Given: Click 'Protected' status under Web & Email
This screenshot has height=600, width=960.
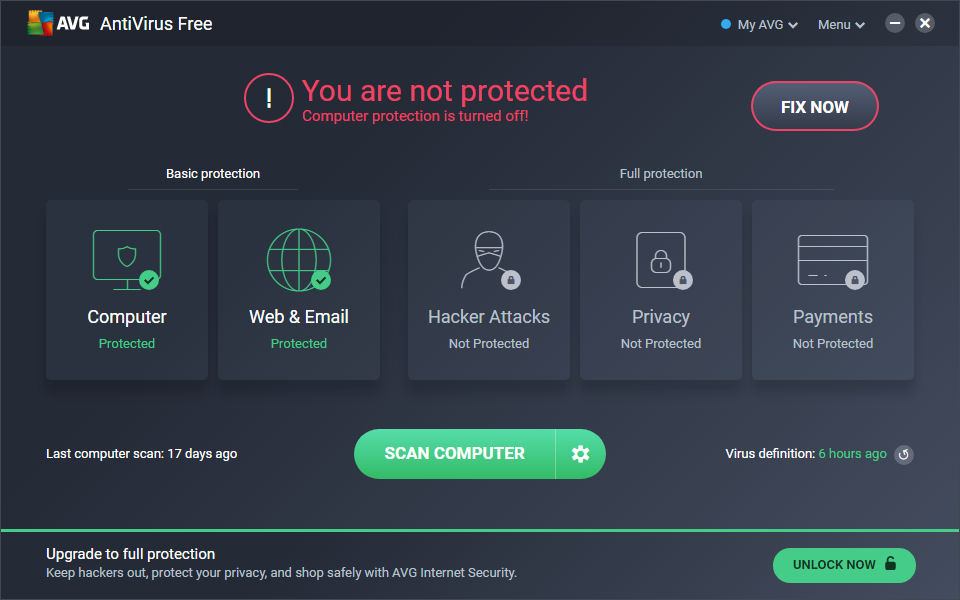Looking at the screenshot, I should [299, 343].
